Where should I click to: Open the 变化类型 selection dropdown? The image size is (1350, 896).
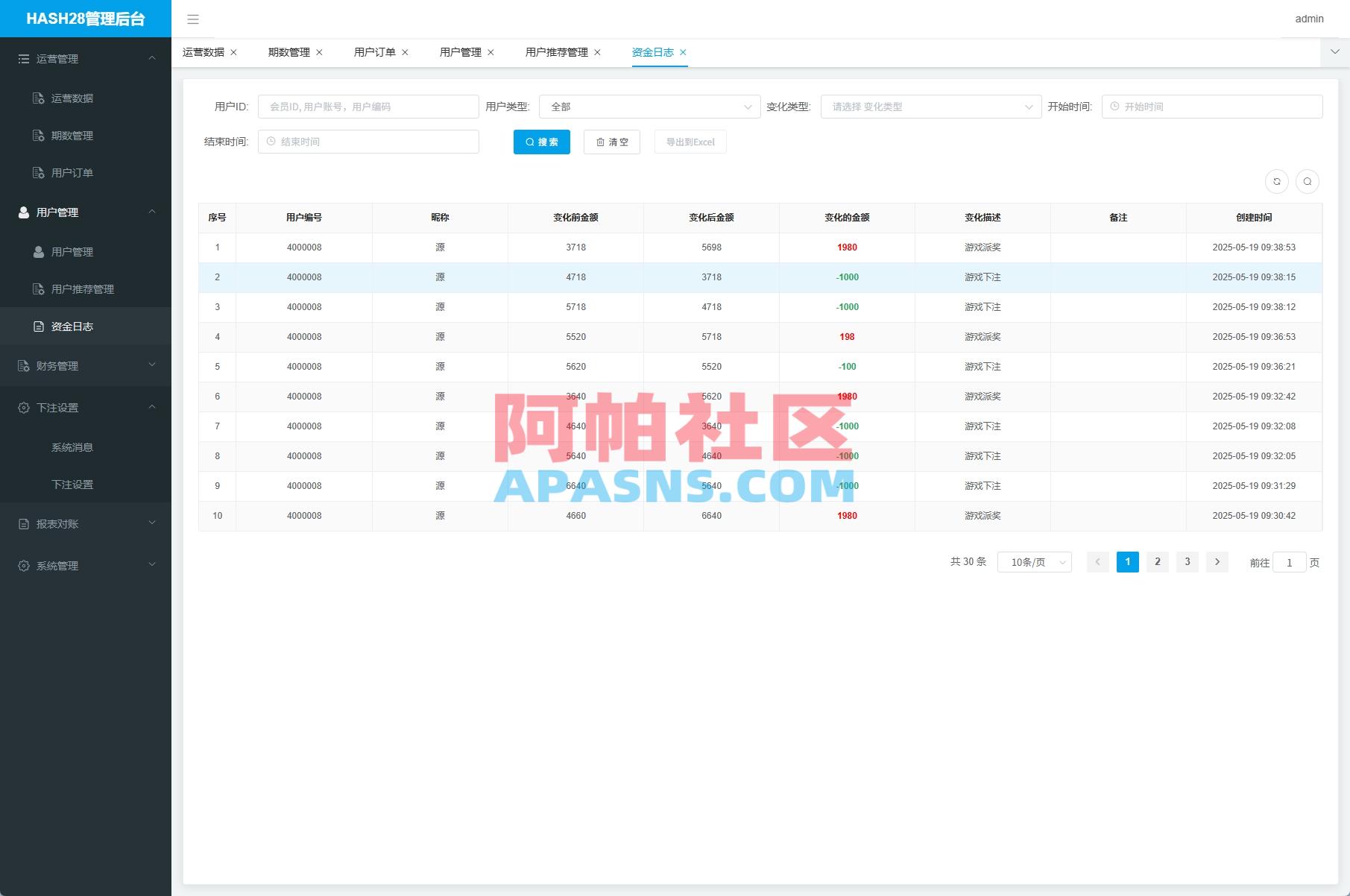[930, 106]
